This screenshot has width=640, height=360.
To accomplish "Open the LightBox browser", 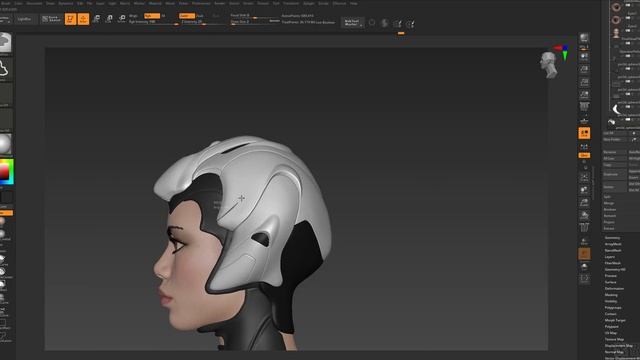I will (x=24, y=19).
